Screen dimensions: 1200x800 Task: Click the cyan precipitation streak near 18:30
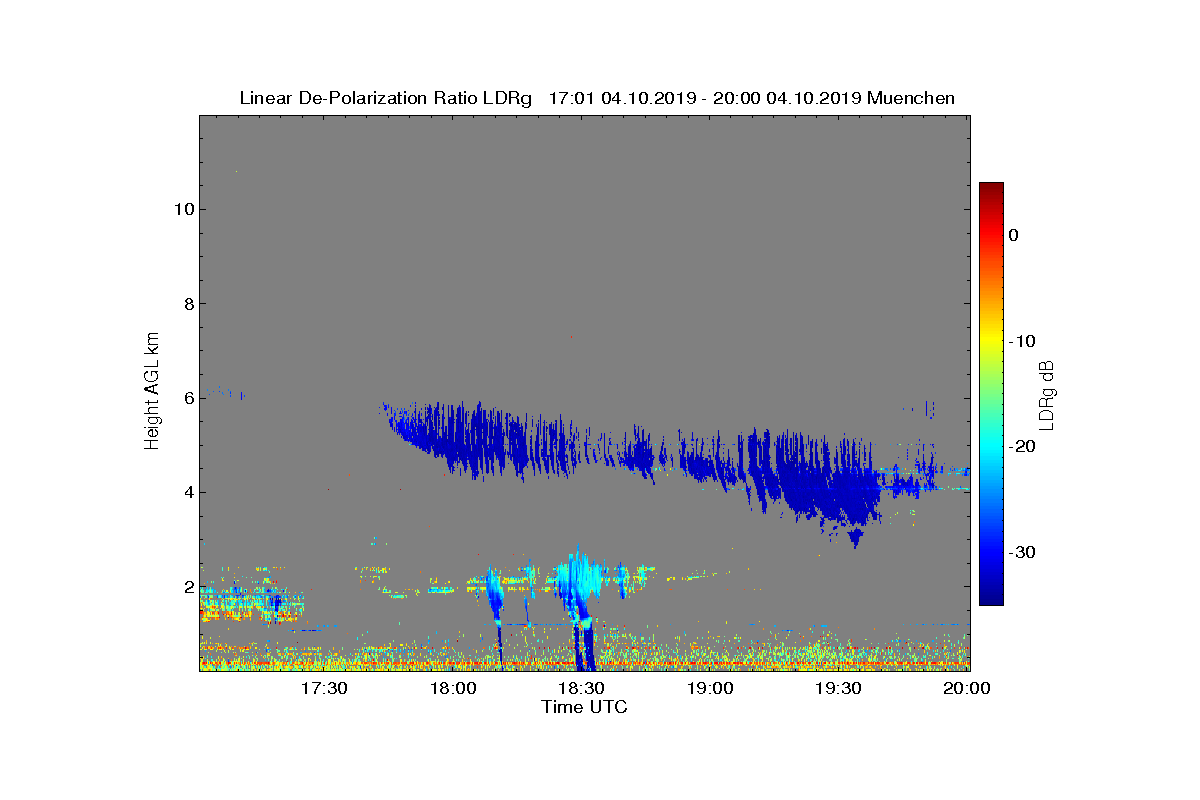click(577, 580)
